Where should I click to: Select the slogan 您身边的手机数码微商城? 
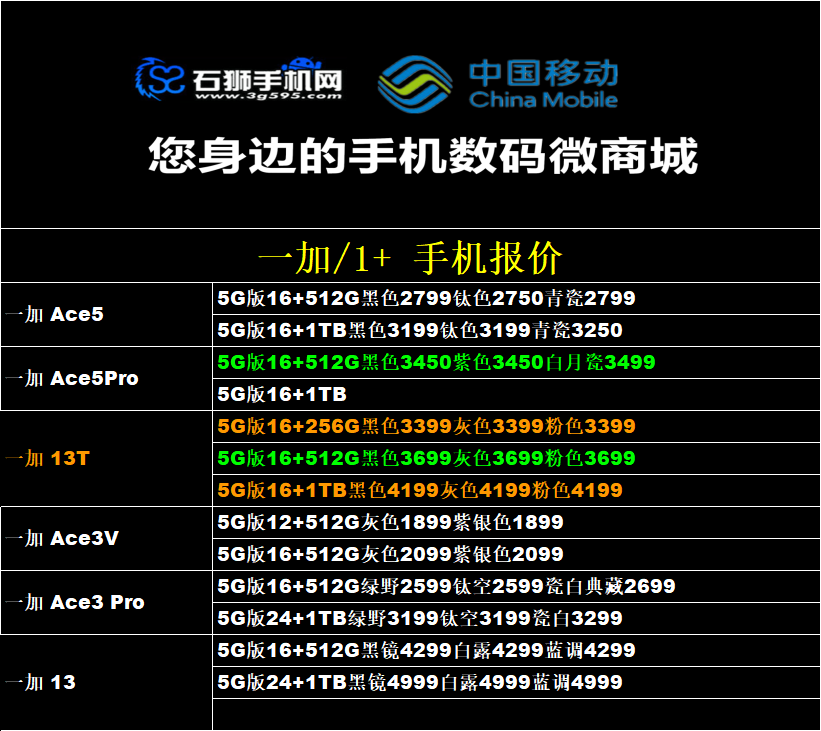point(423,156)
